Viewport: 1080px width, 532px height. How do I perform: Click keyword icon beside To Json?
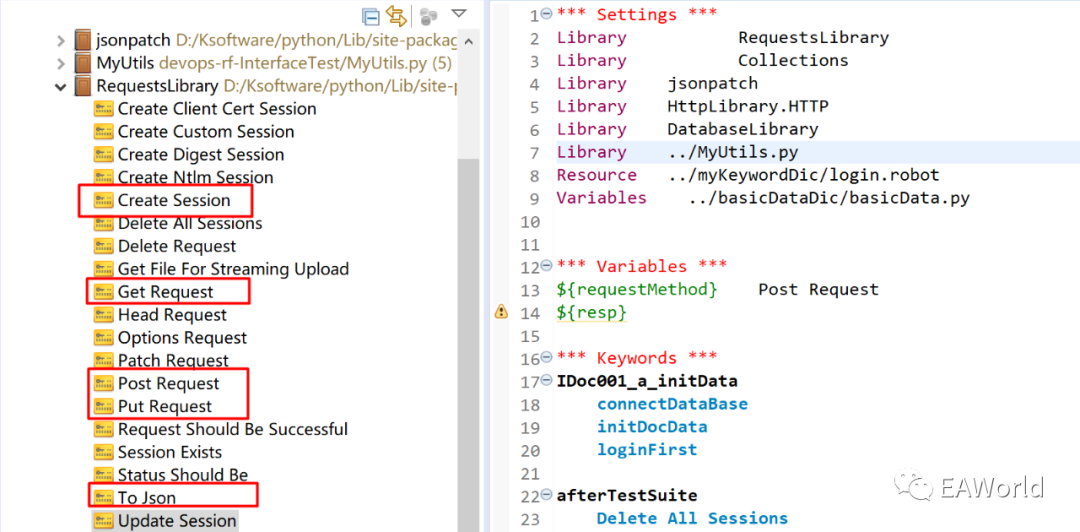pyautogui.click(x=103, y=498)
